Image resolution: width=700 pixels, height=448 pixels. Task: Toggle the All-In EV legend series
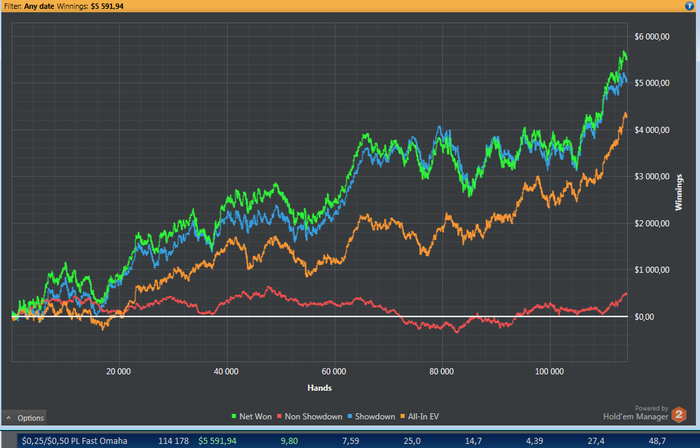coord(420,416)
